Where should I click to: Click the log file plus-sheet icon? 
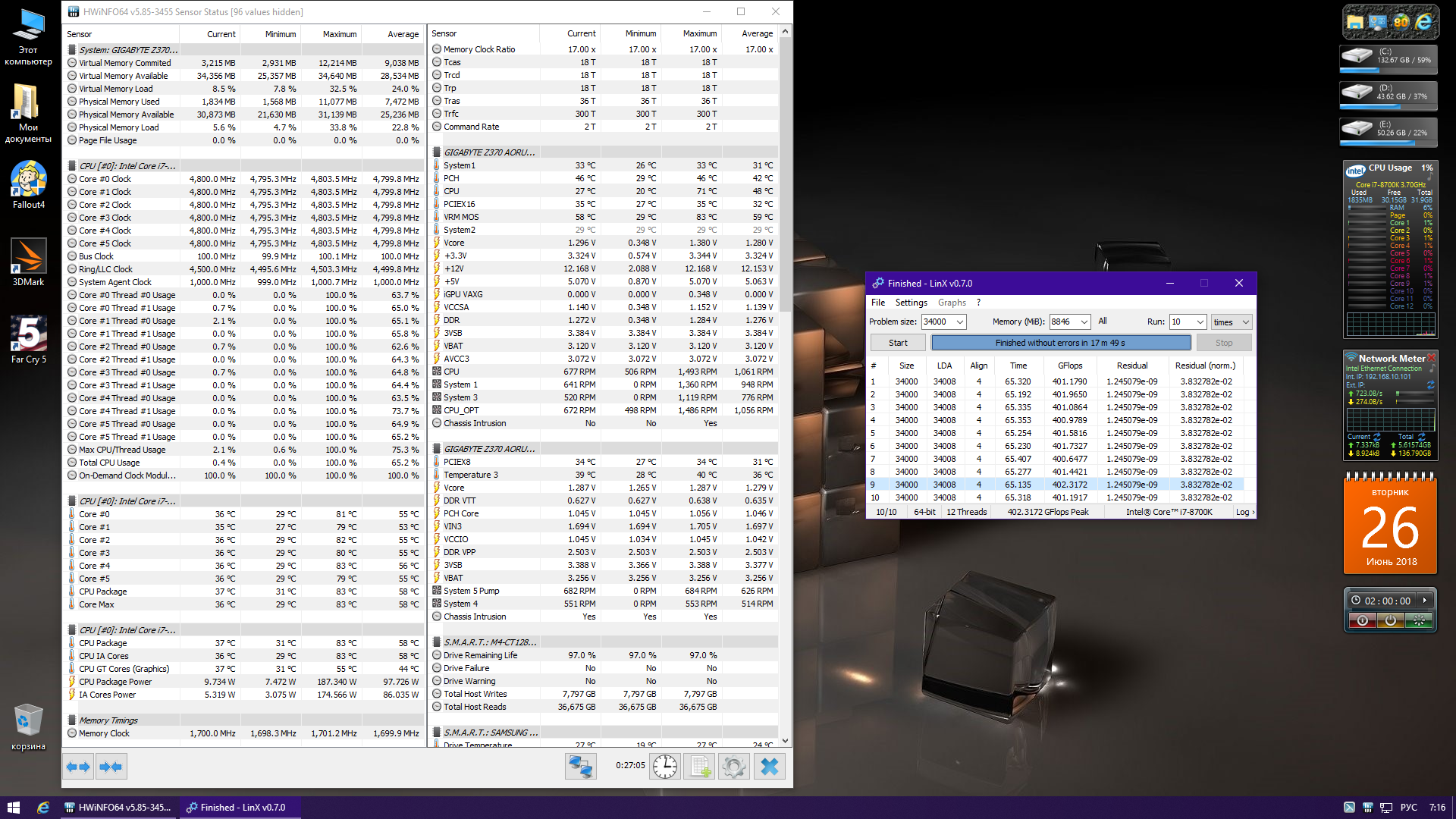699,767
